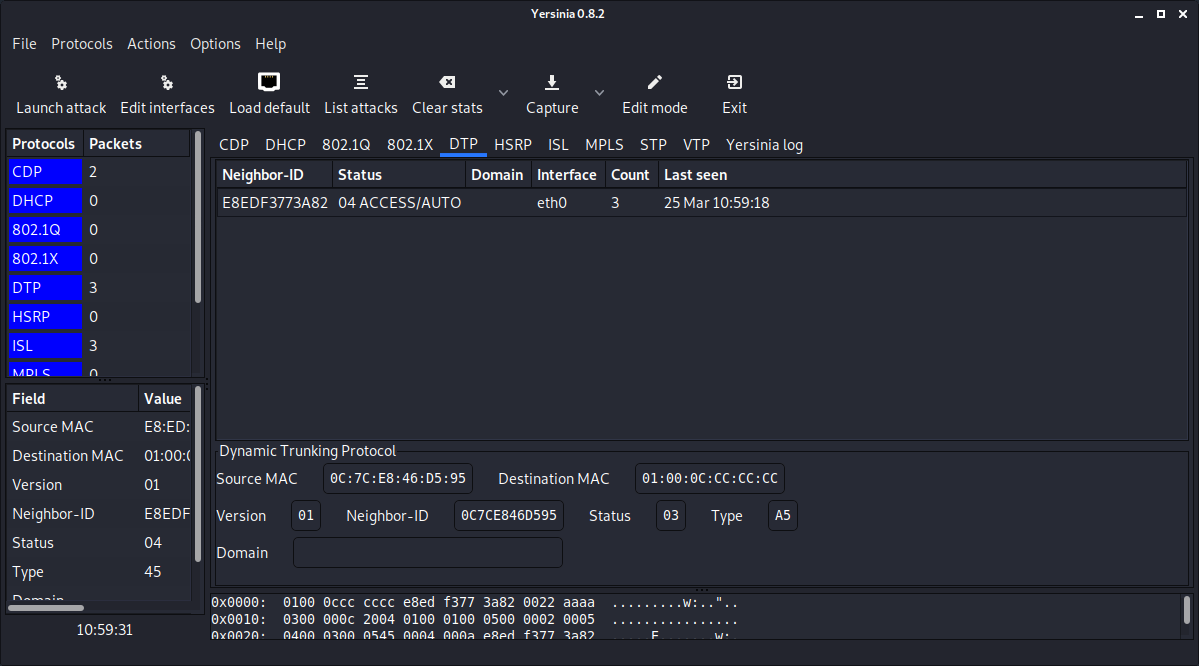Select the DTP tab
The image size is (1199, 666).
[x=463, y=145]
